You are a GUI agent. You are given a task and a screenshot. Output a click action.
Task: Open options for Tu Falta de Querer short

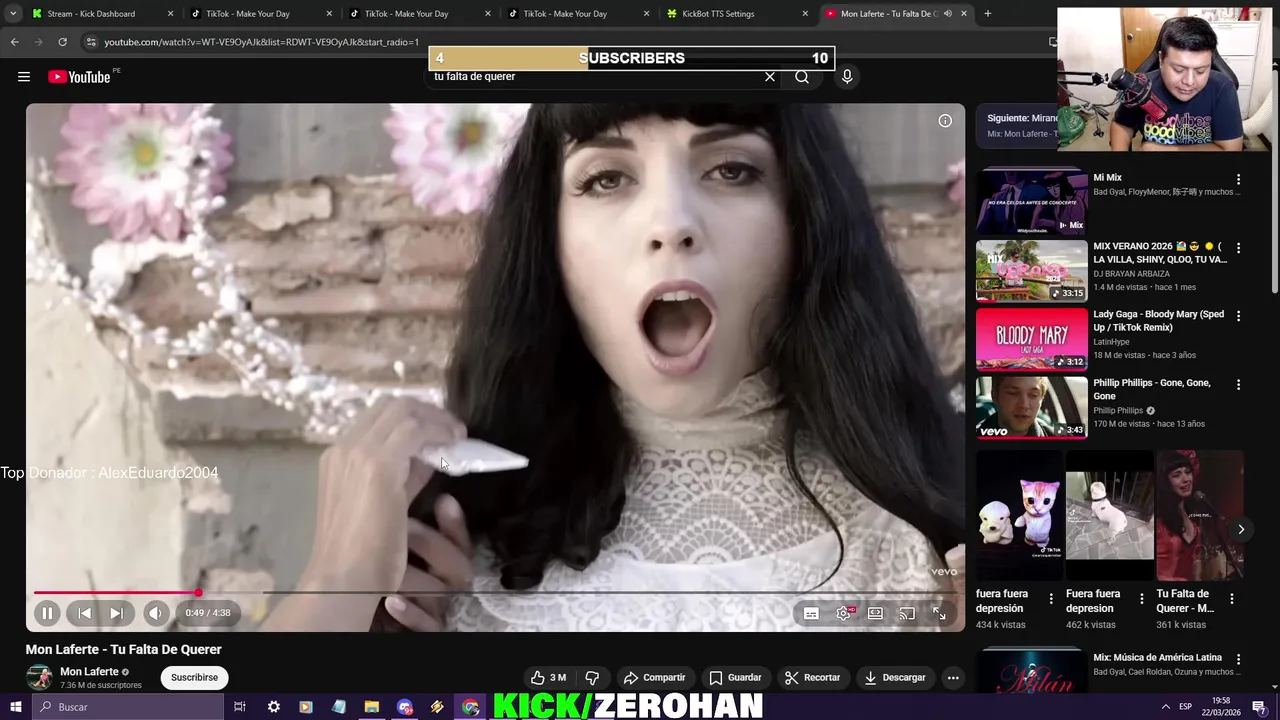(1232, 599)
